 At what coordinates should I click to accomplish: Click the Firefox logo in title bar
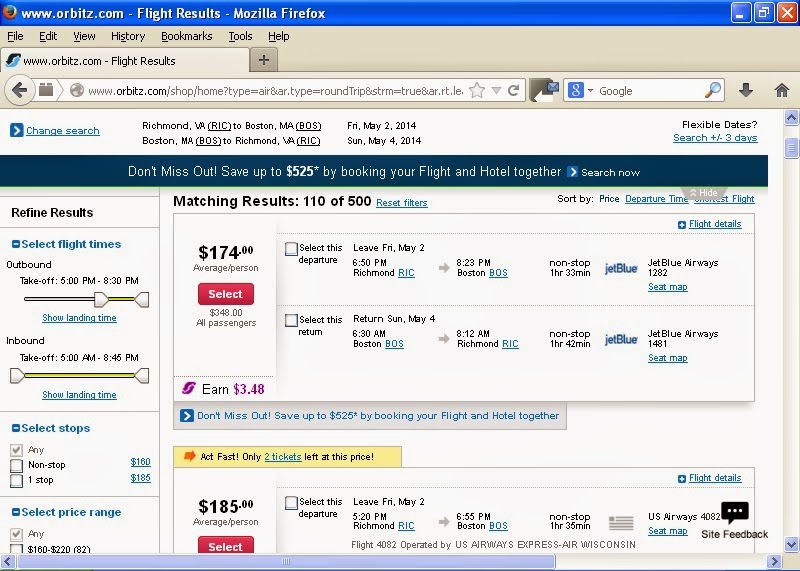[9, 12]
